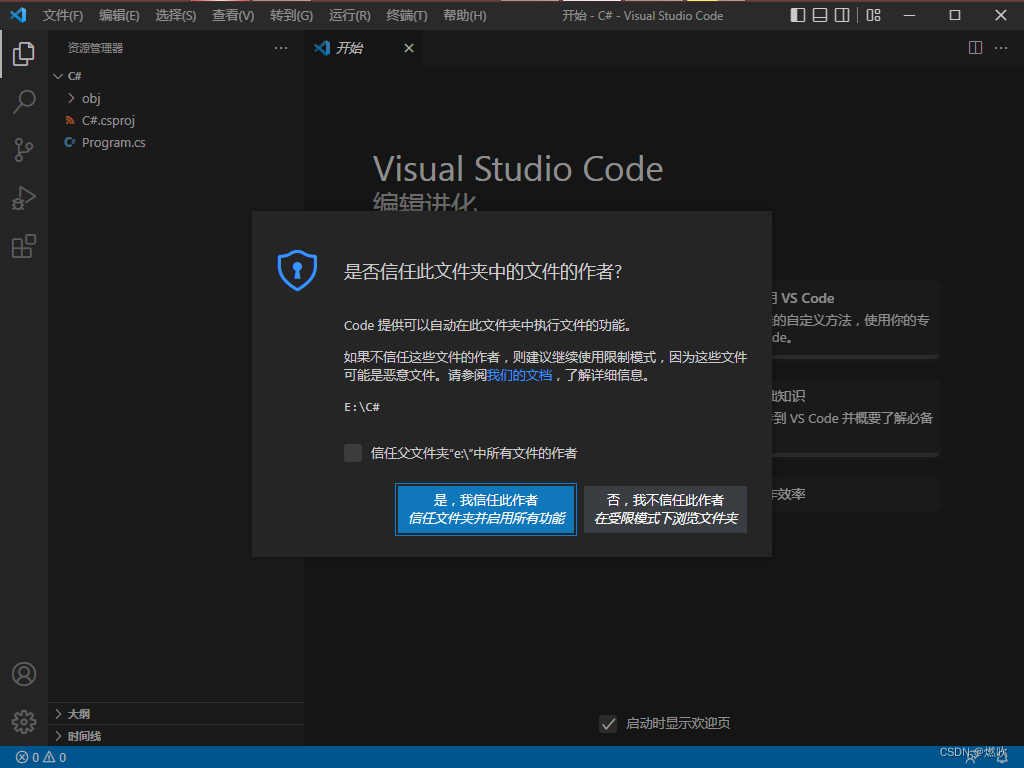
Task: Toggle the primary side bar layout icon
Action: point(797,15)
